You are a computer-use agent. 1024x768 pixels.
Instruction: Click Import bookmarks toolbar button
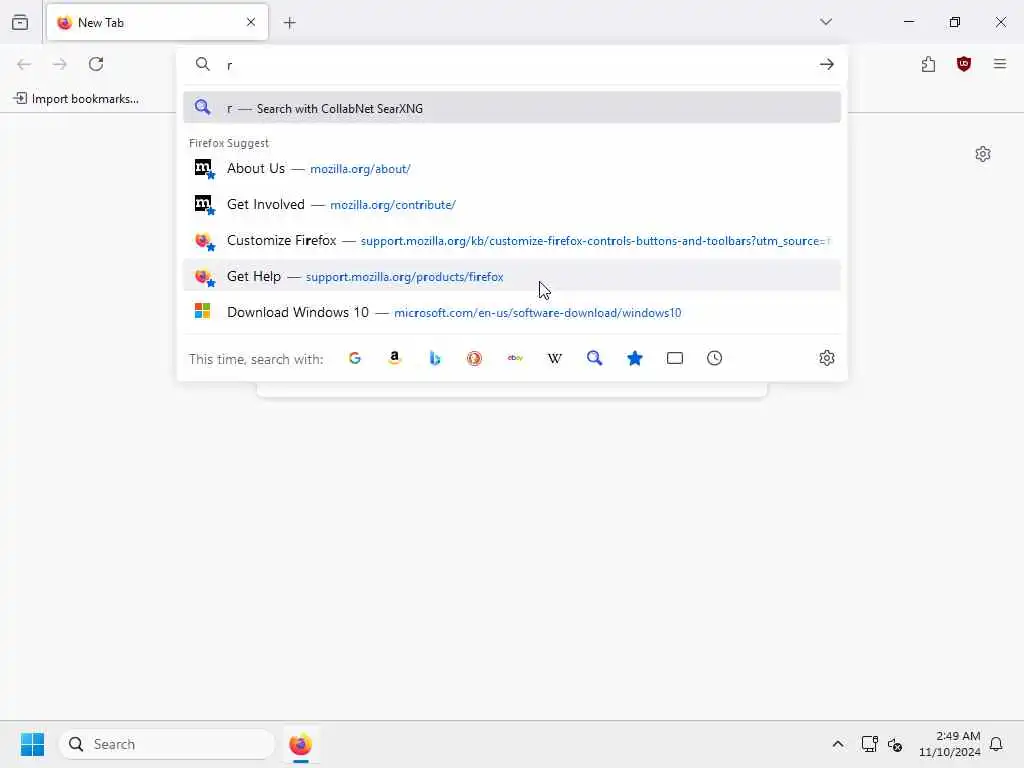[x=76, y=99]
